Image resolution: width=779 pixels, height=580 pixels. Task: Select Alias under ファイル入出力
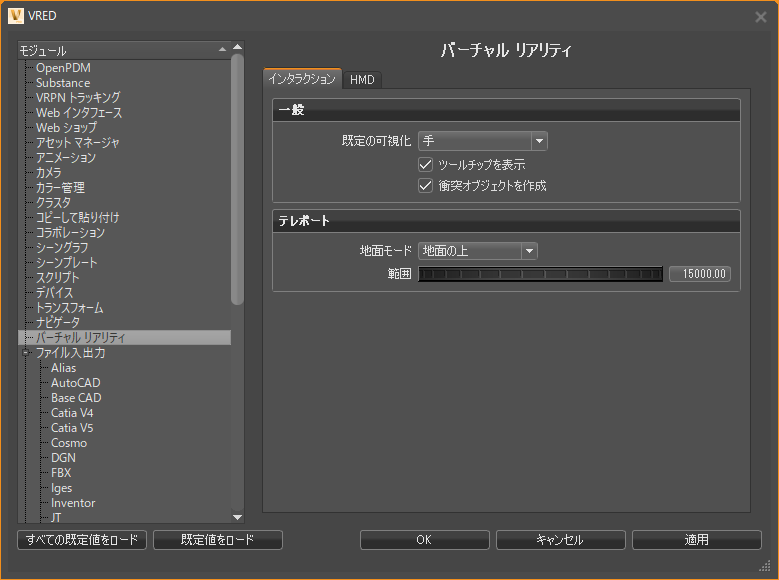pos(64,368)
